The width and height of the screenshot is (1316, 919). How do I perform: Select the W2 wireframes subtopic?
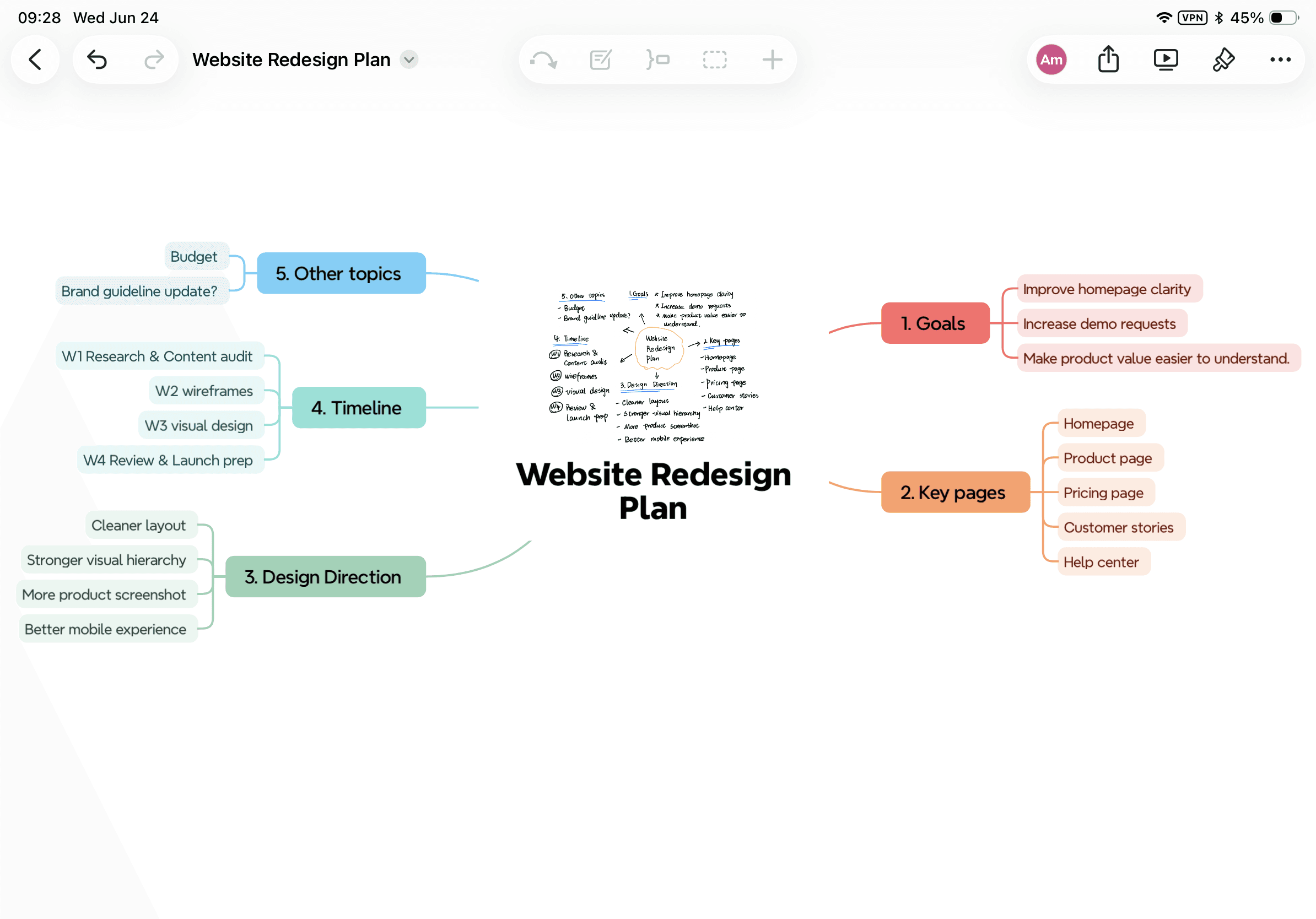(x=206, y=391)
